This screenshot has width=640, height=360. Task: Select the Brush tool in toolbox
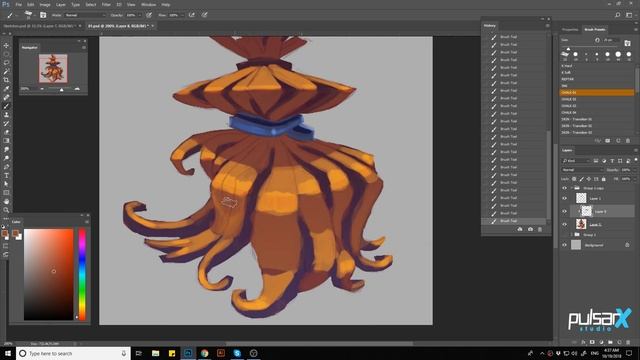pos(6,106)
